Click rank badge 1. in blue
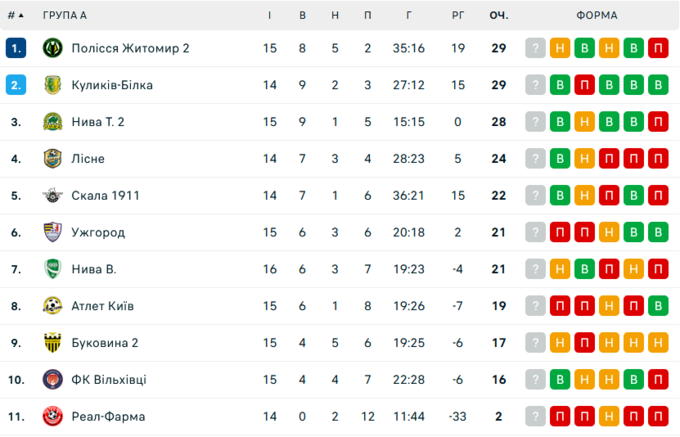 pyautogui.click(x=15, y=48)
